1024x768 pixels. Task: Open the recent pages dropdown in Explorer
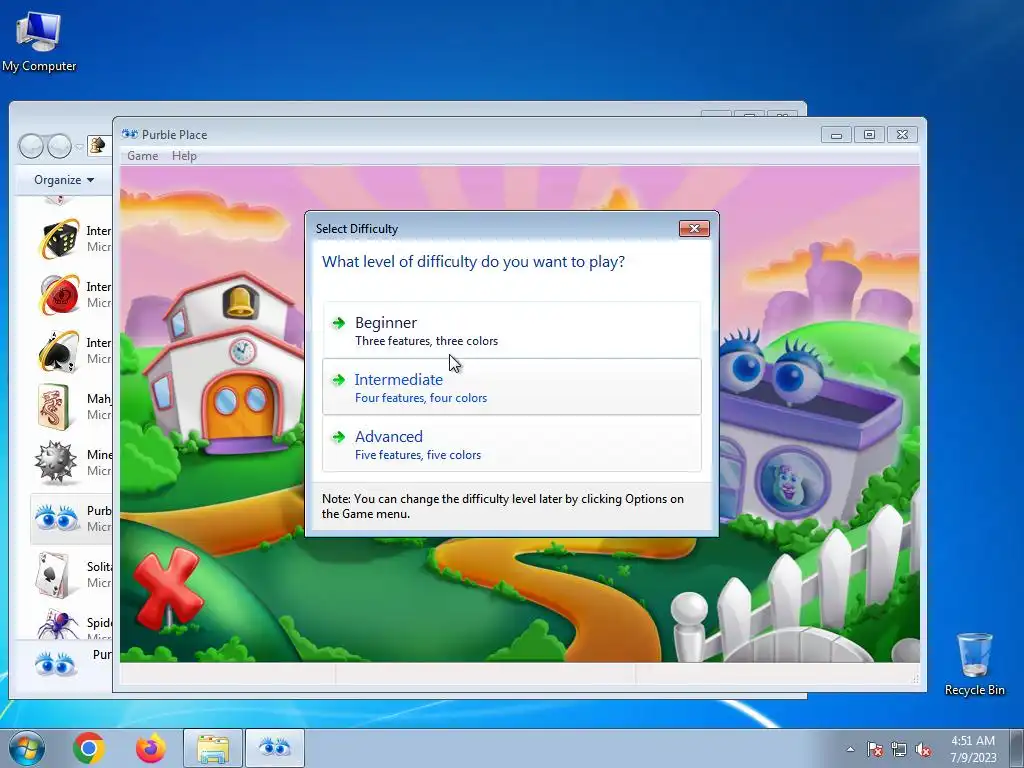(x=80, y=147)
